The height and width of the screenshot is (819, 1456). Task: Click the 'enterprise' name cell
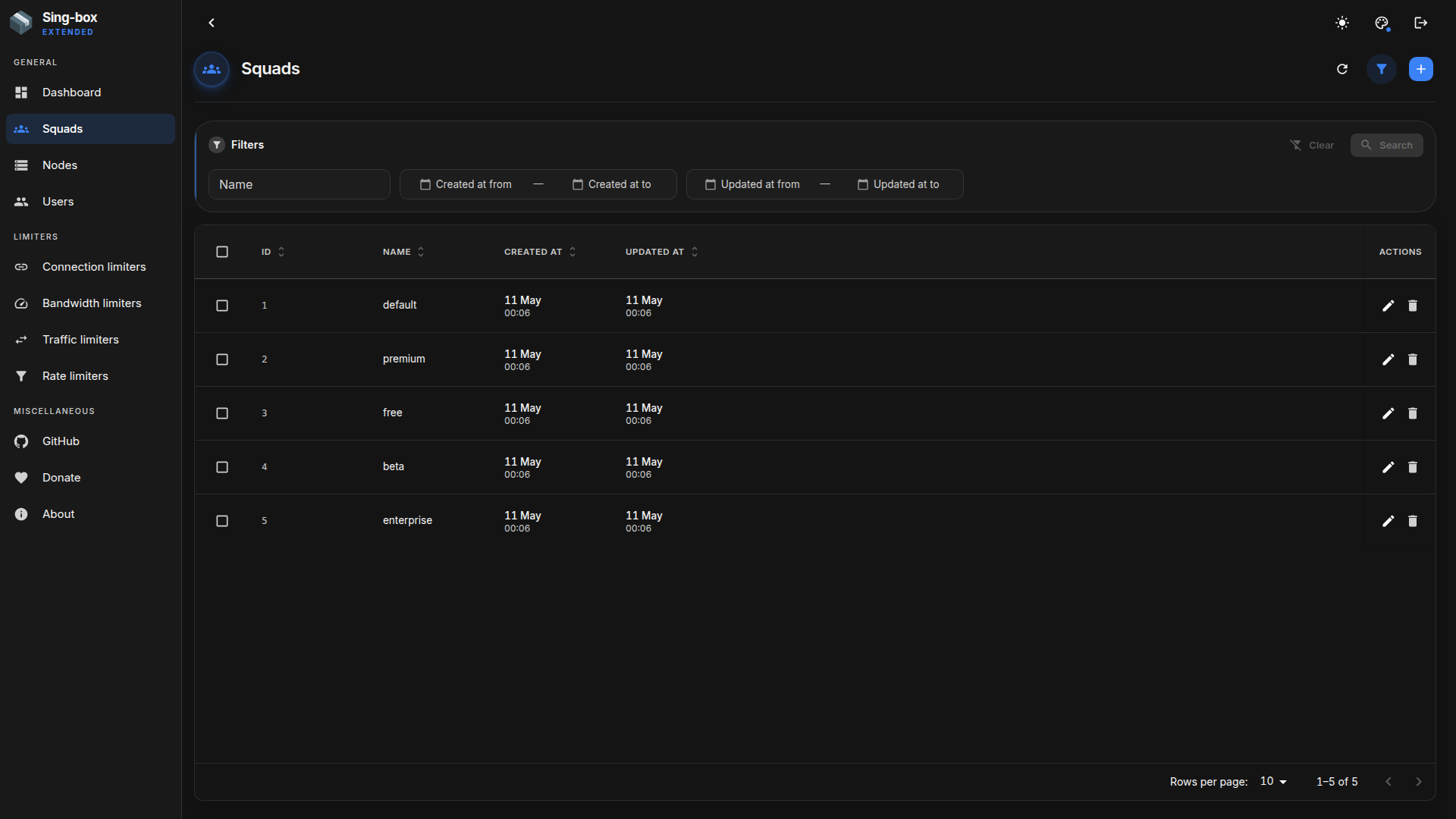point(407,520)
